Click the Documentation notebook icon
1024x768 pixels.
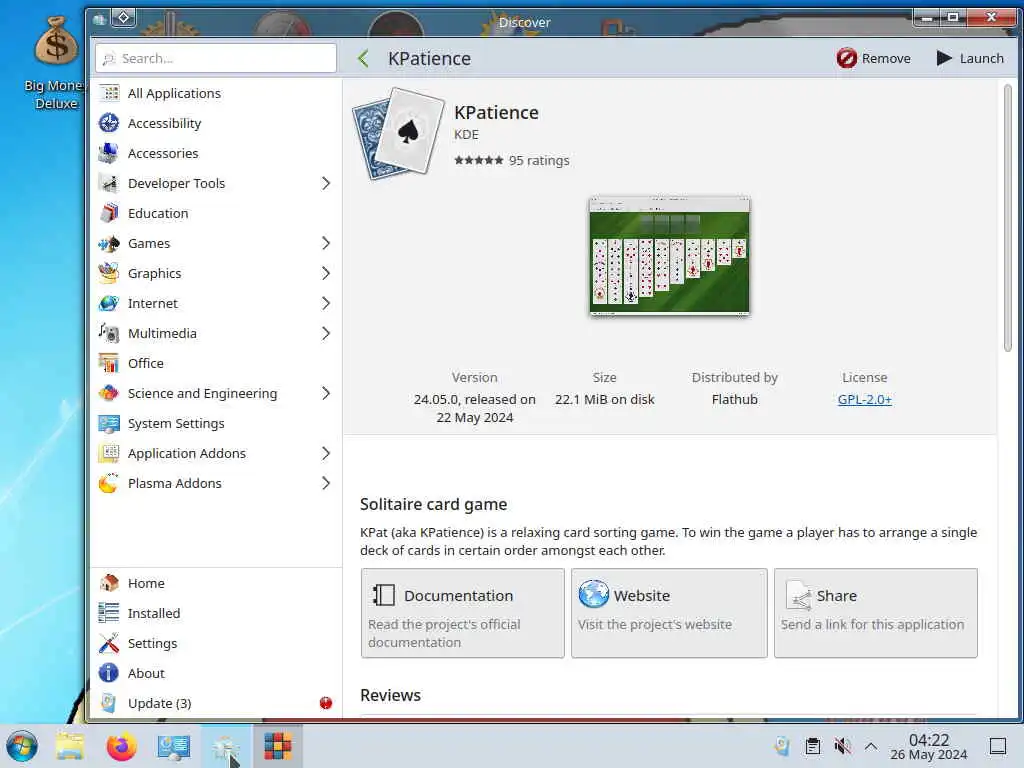[384, 596]
